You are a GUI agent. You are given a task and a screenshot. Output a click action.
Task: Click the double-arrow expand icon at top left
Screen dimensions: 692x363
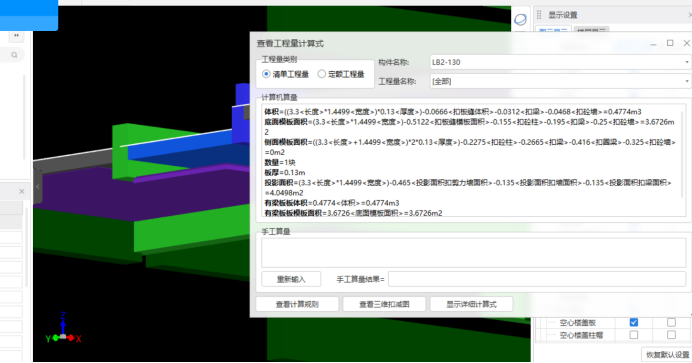[x=16, y=36]
